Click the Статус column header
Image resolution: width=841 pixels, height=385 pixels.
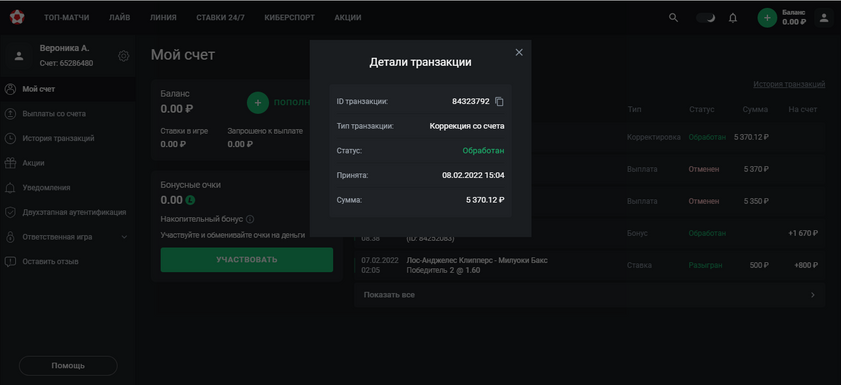[x=702, y=109]
